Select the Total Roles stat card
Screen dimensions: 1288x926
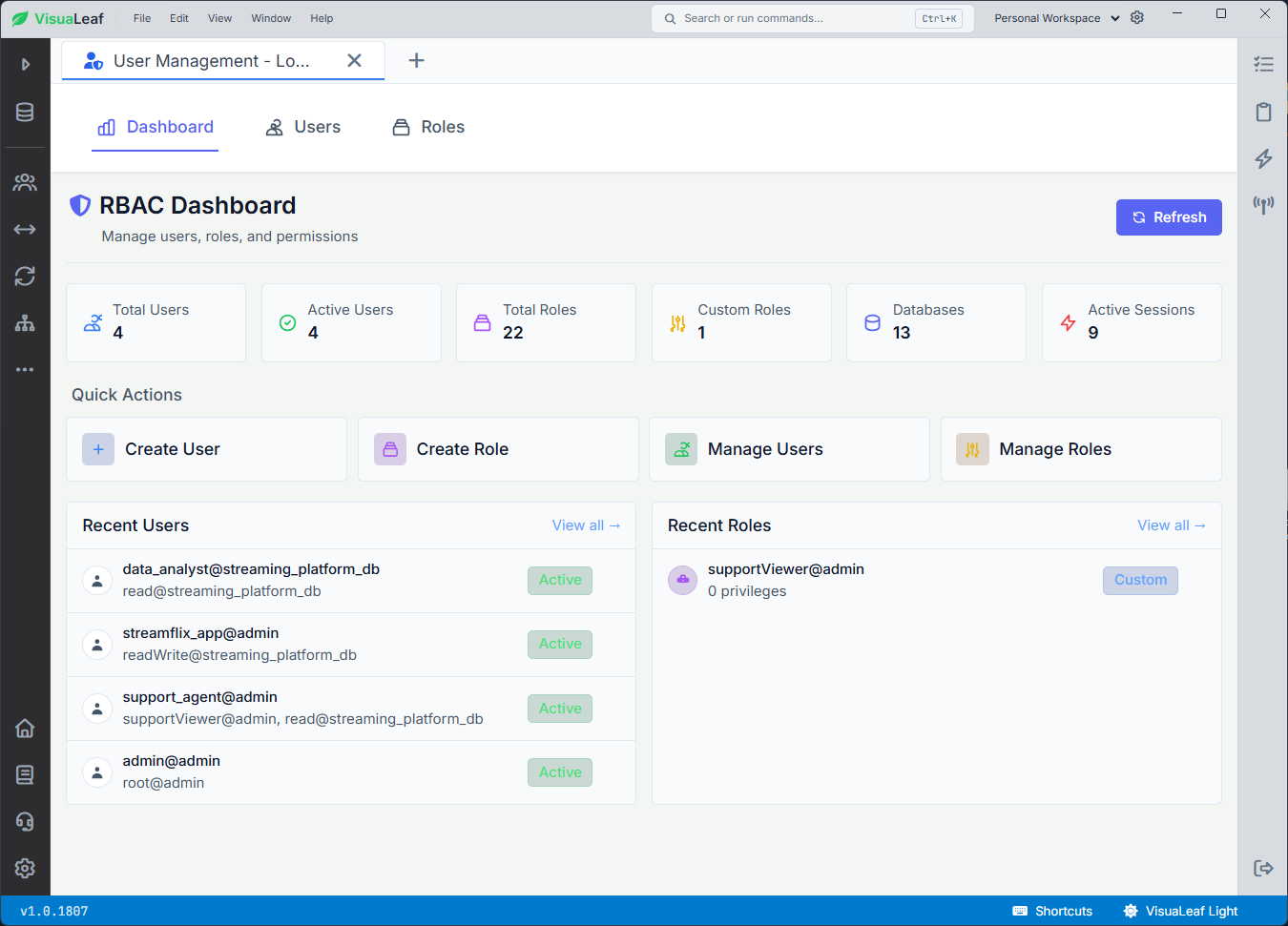(546, 322)
